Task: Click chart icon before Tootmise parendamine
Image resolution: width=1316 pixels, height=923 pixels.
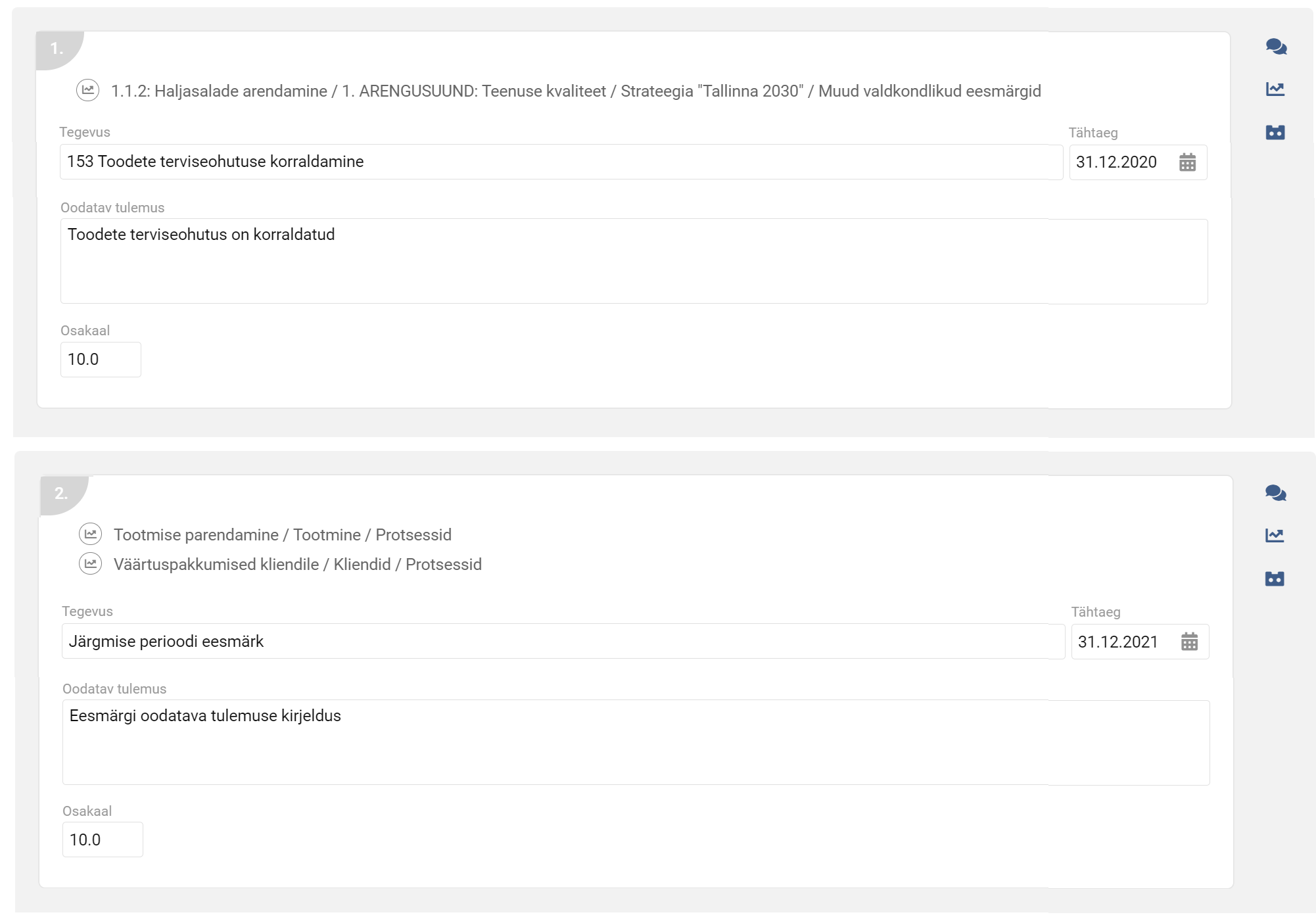Action: tap(90, 534)
